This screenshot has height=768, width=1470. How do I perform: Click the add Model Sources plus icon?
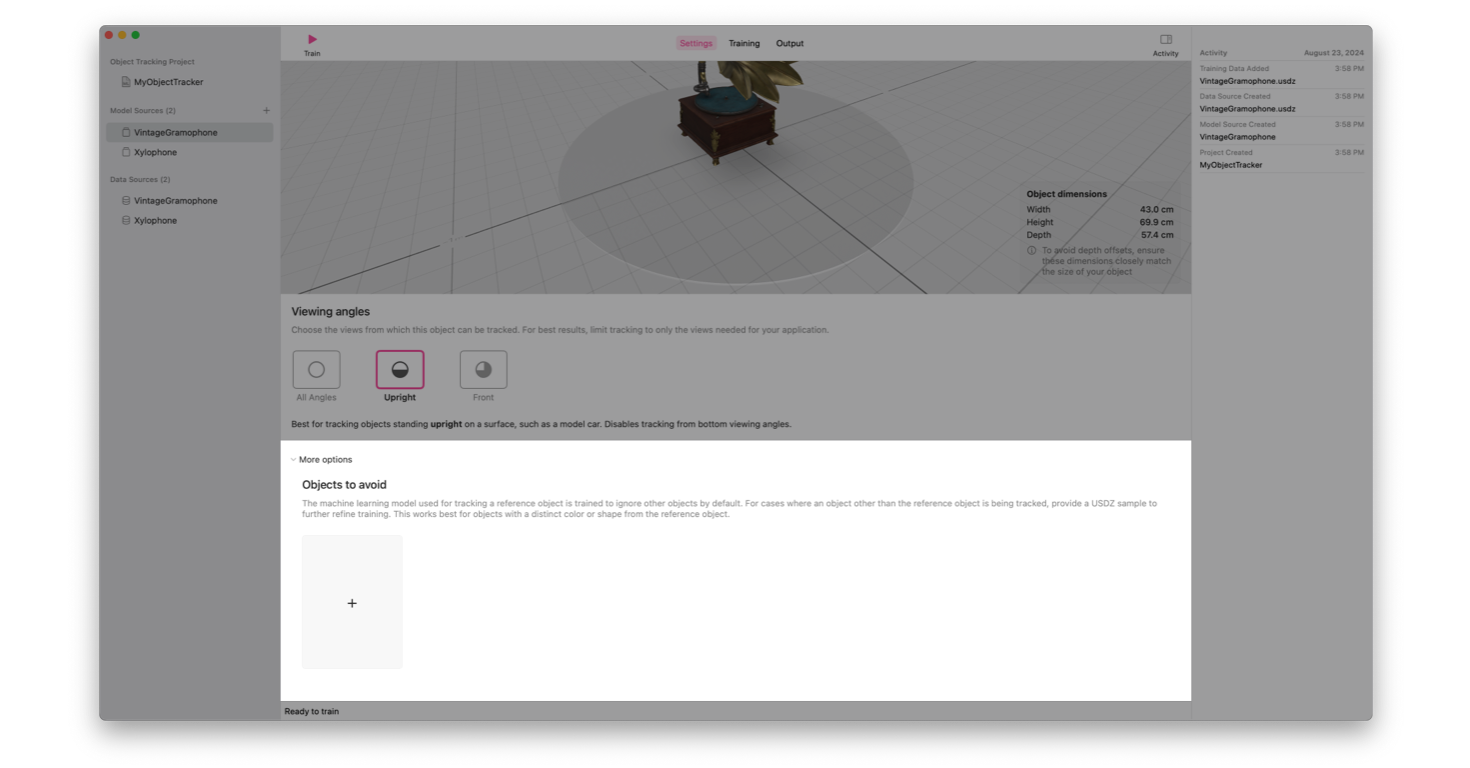tap(266, 111)
